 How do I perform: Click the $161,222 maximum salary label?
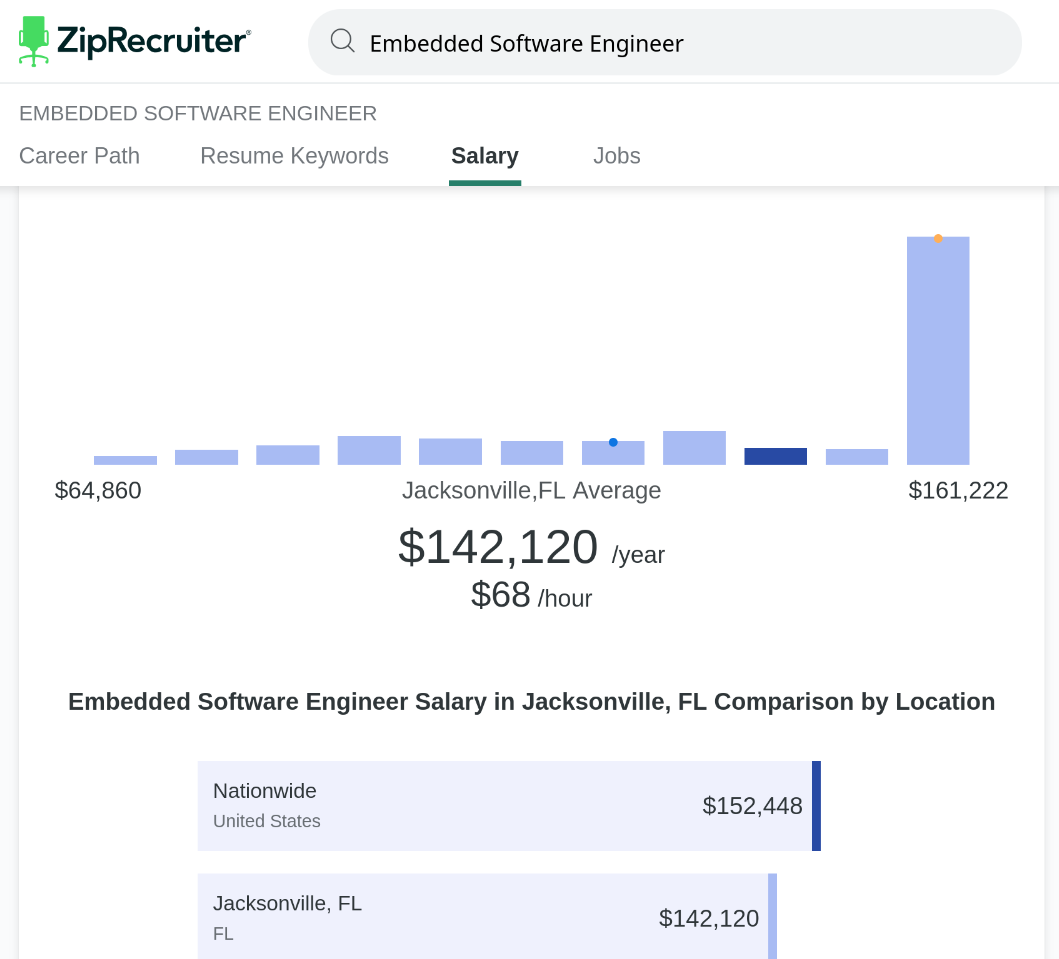coord(958,490)
